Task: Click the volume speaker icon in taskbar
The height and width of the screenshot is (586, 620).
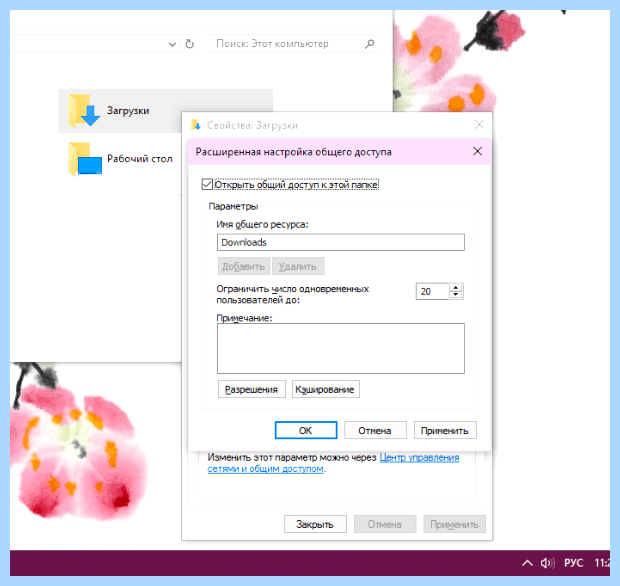Action: coord(548,563)
